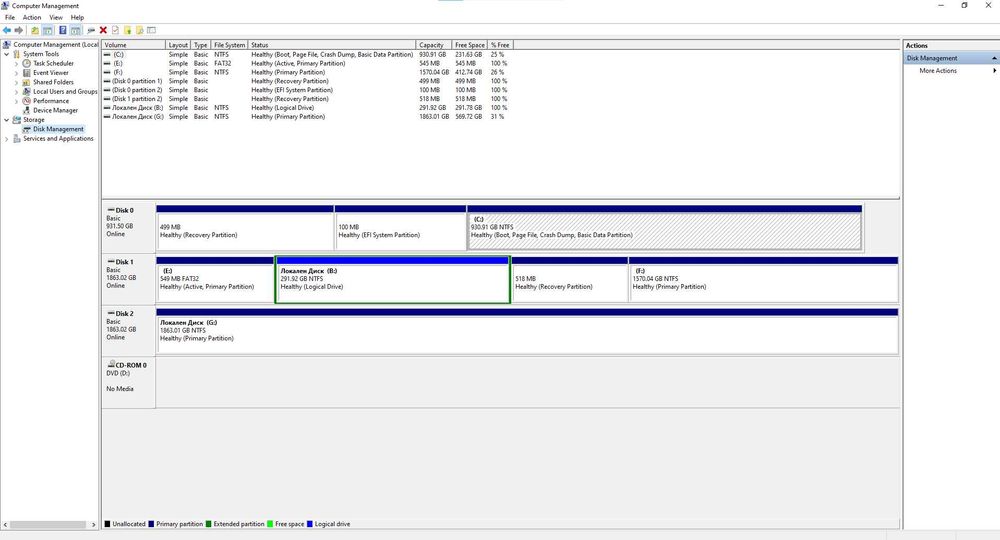This screenshot has width=1000, height=540.
Task: Select the (F:) volume row in list
Action: tap(309, 73)
